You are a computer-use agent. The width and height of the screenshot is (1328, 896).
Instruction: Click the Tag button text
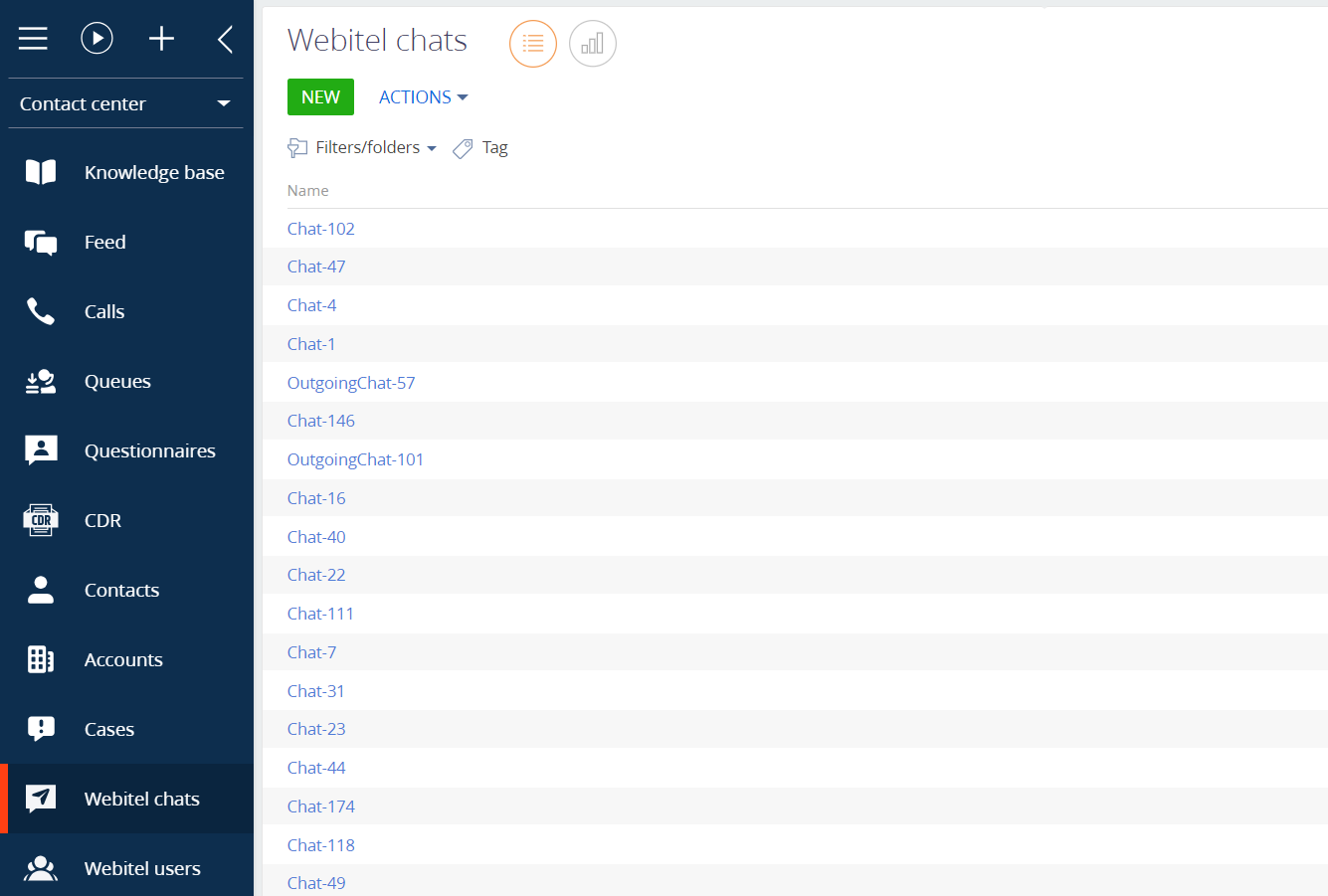495,147
